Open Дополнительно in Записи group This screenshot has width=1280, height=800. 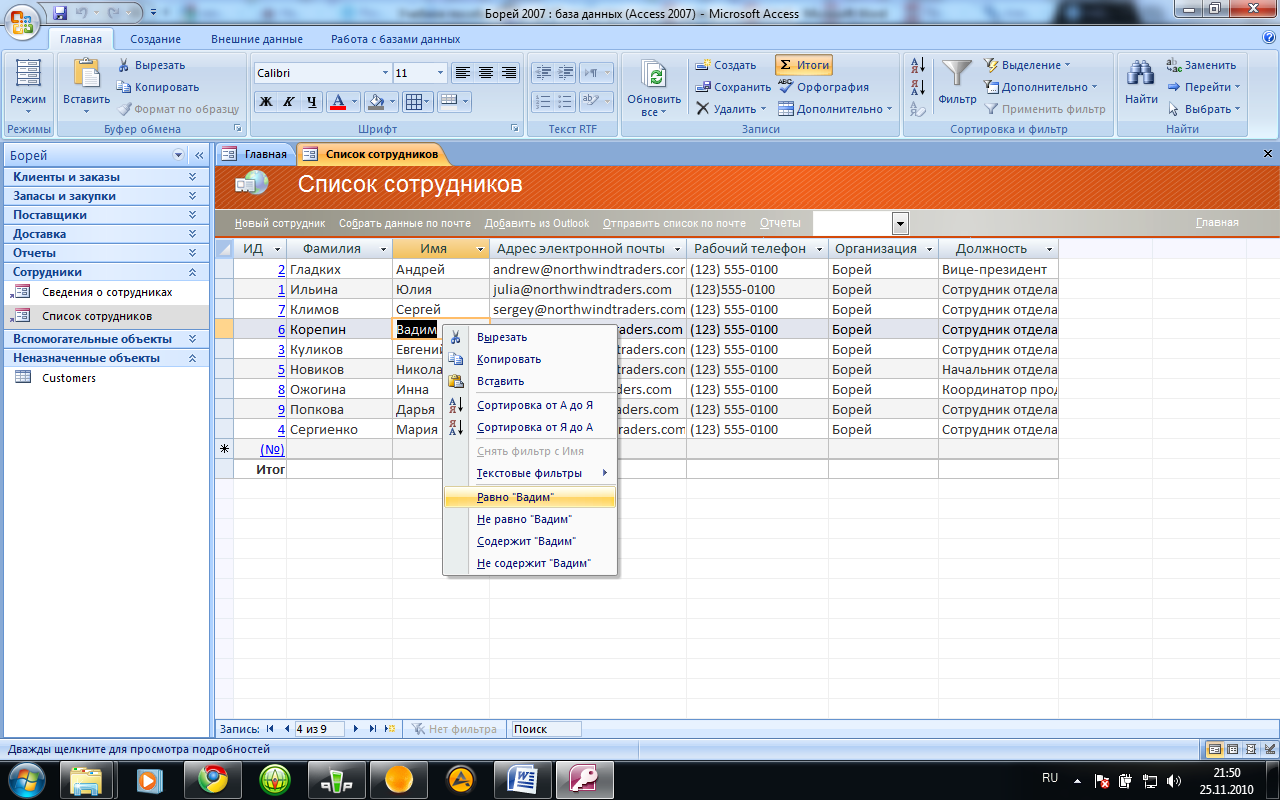(x=836, y=109)
